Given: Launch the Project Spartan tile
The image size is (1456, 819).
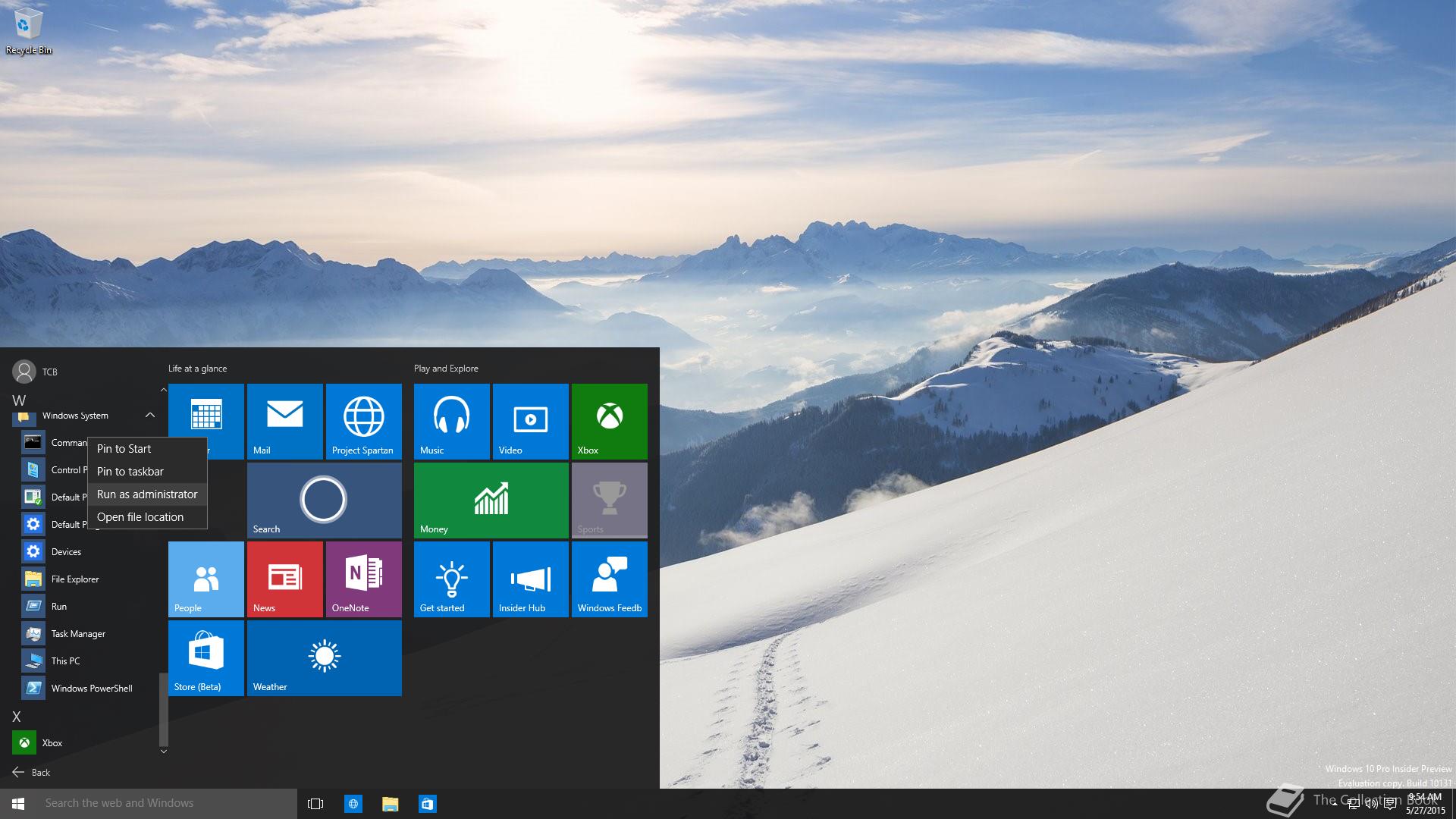Looking at the screenshot, I should 364,422.
